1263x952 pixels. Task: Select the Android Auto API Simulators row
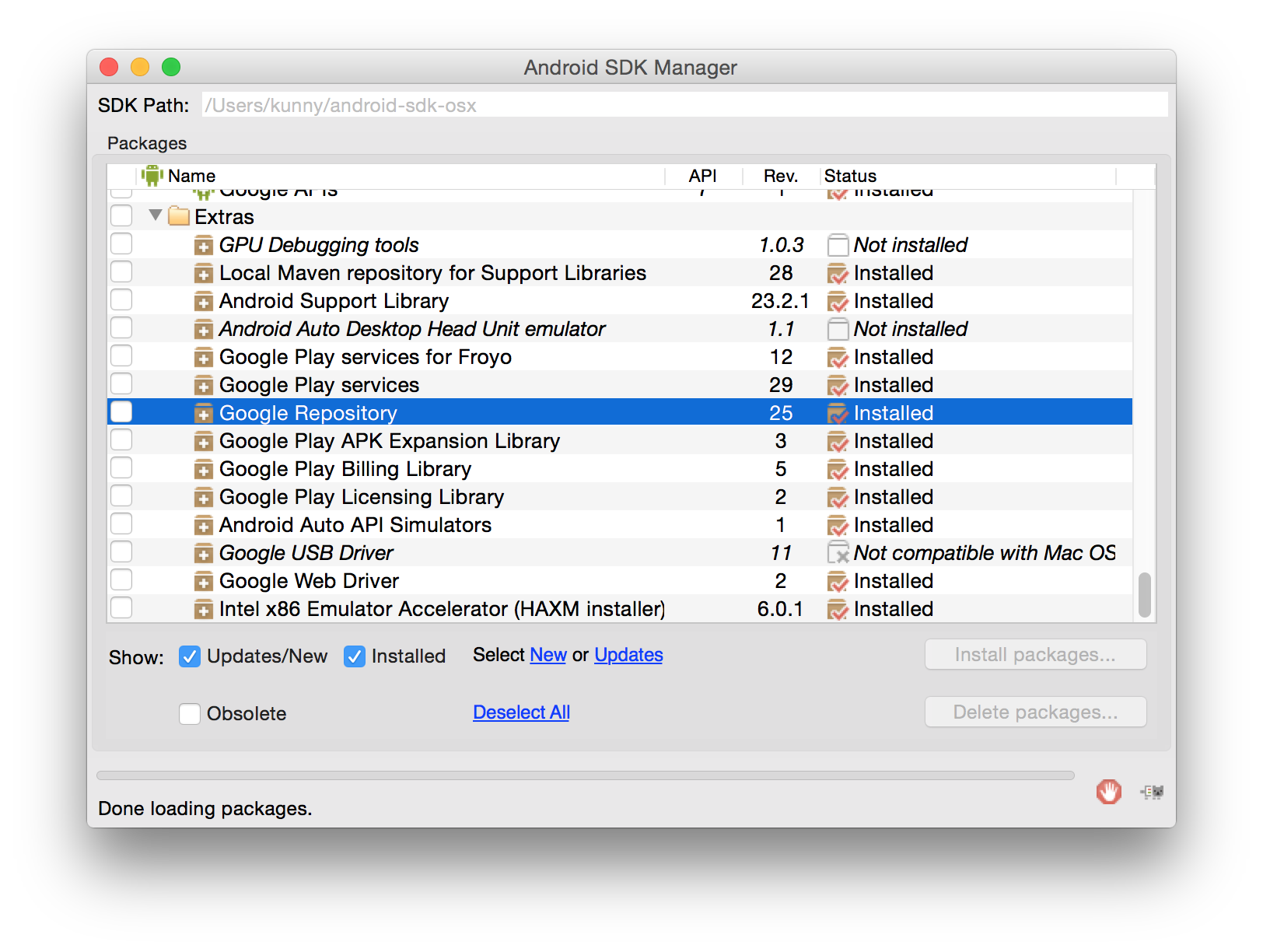point(620,525)
